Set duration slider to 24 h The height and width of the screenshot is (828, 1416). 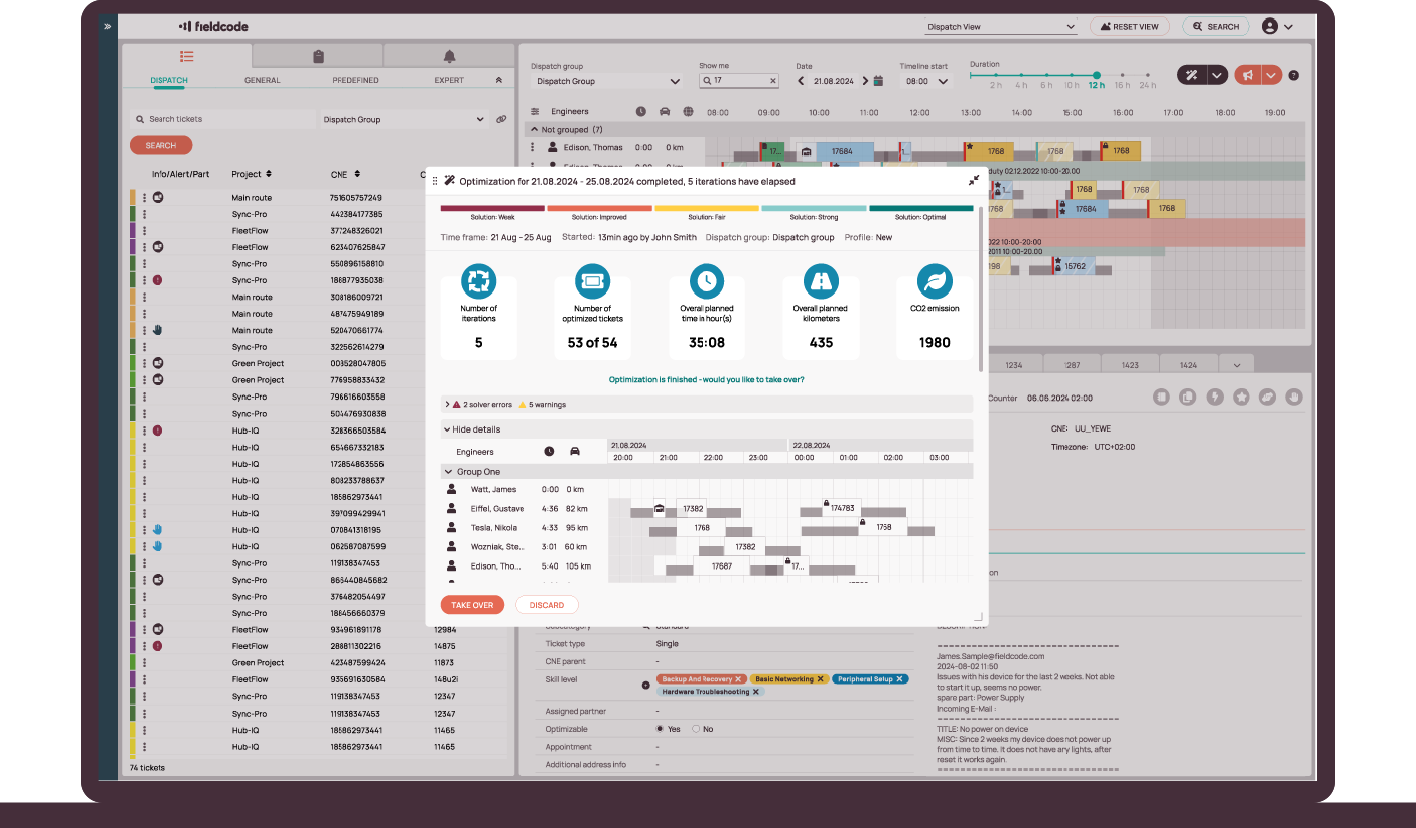[x=1147, y=75]
